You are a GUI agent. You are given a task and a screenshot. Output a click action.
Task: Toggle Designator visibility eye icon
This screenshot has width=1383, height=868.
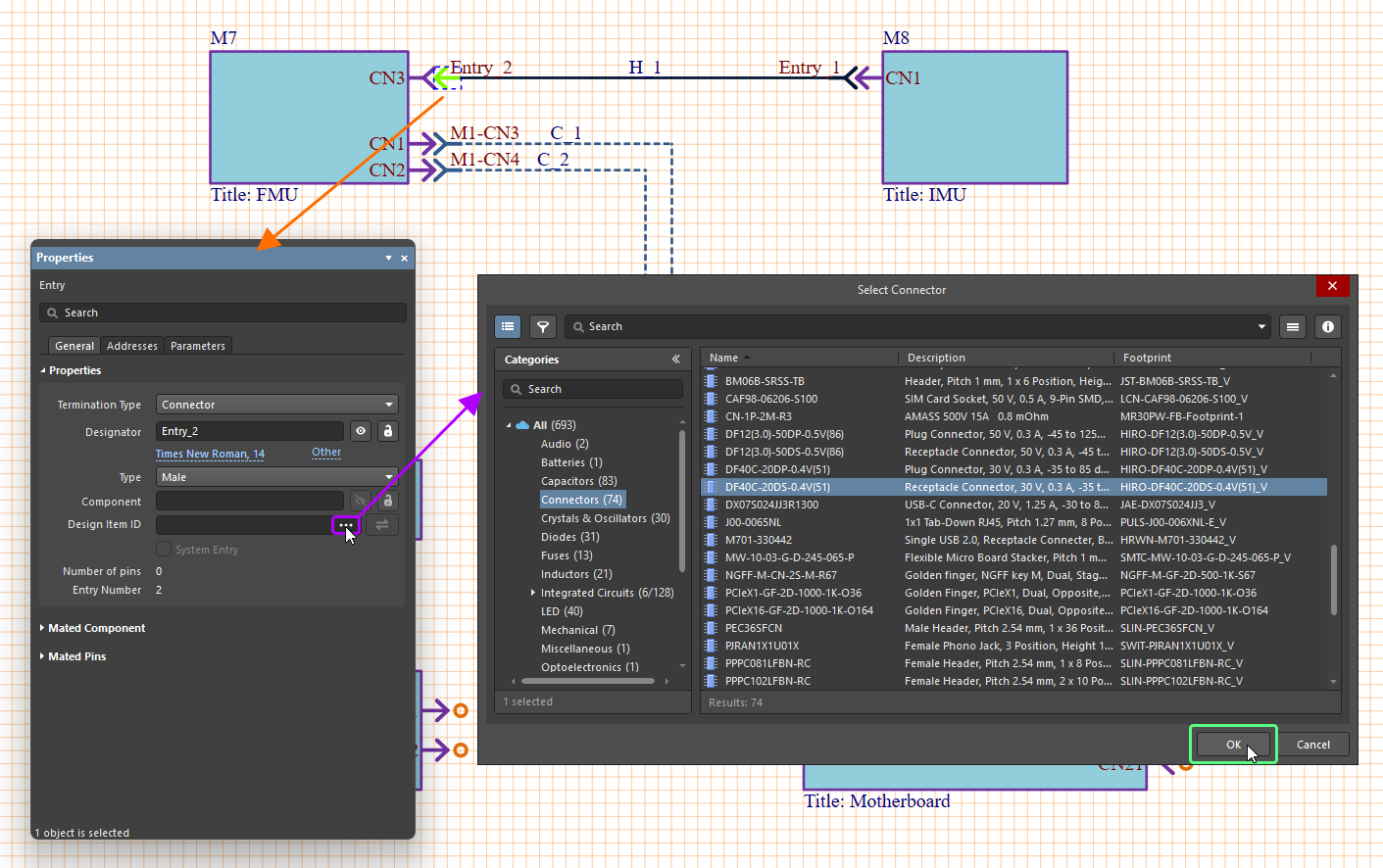pyautogui.click(x=361, y=431)
